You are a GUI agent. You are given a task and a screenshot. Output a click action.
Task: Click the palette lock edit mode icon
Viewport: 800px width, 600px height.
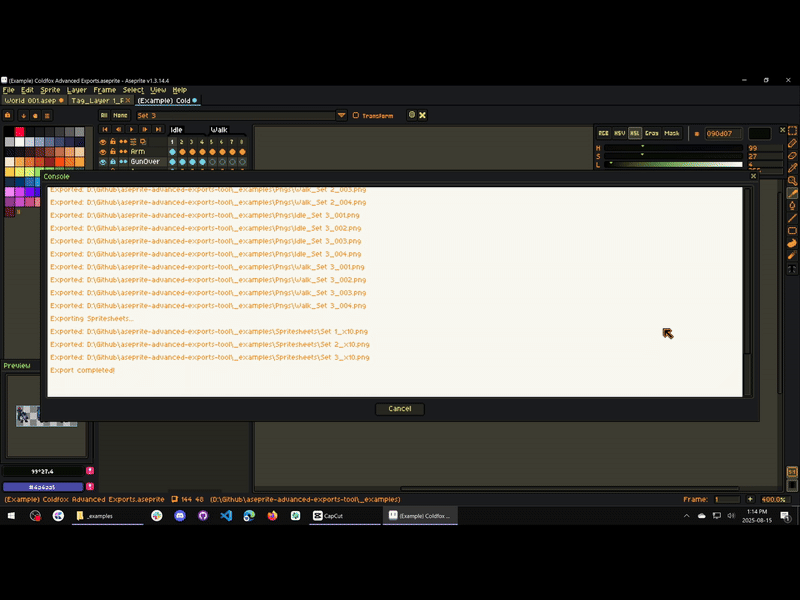click(x=8, y=115)
